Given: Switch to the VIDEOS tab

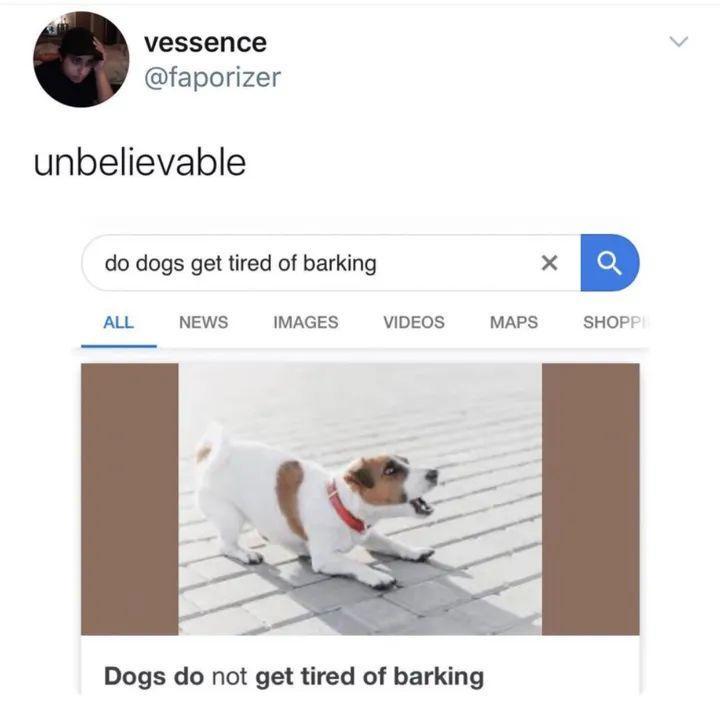Looking at the screenshot, I should click(414, 322).
